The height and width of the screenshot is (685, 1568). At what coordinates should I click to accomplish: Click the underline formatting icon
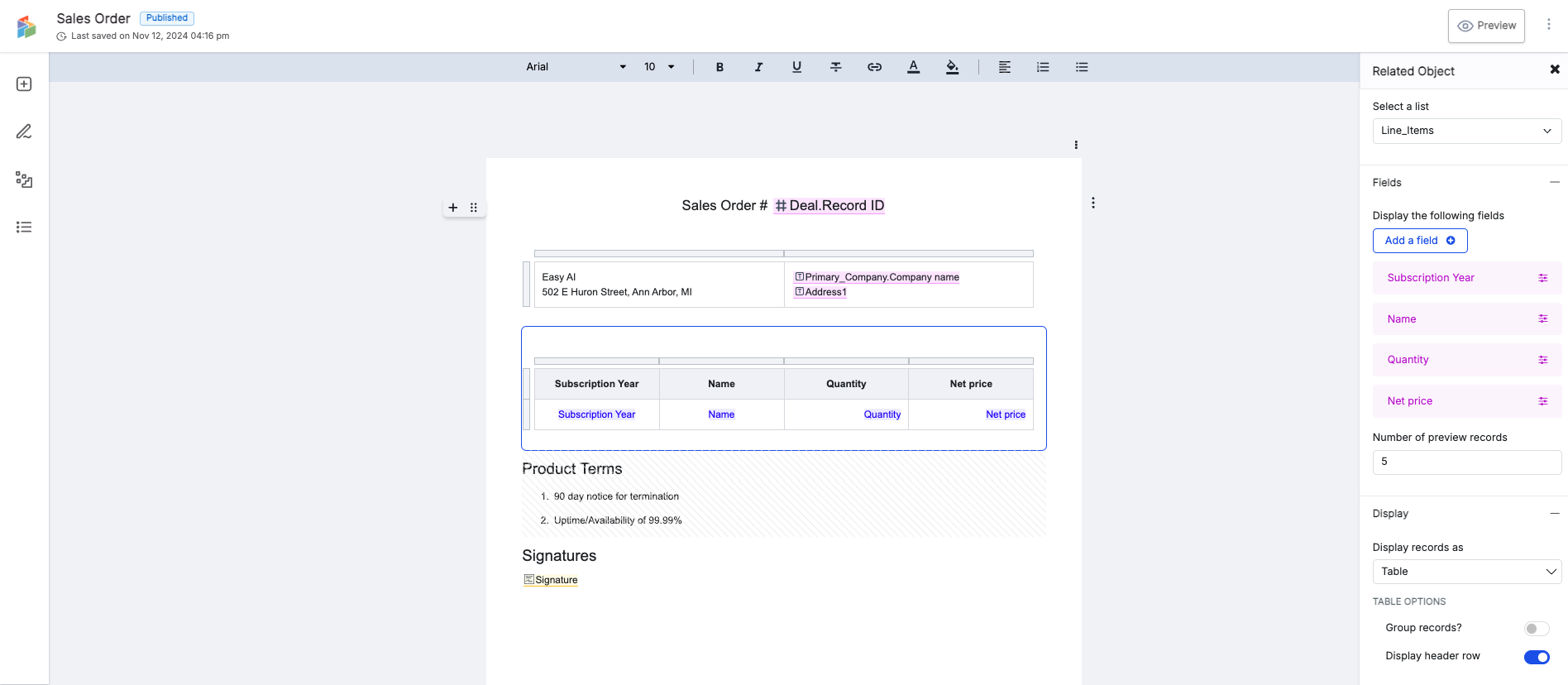pos(796,67)
